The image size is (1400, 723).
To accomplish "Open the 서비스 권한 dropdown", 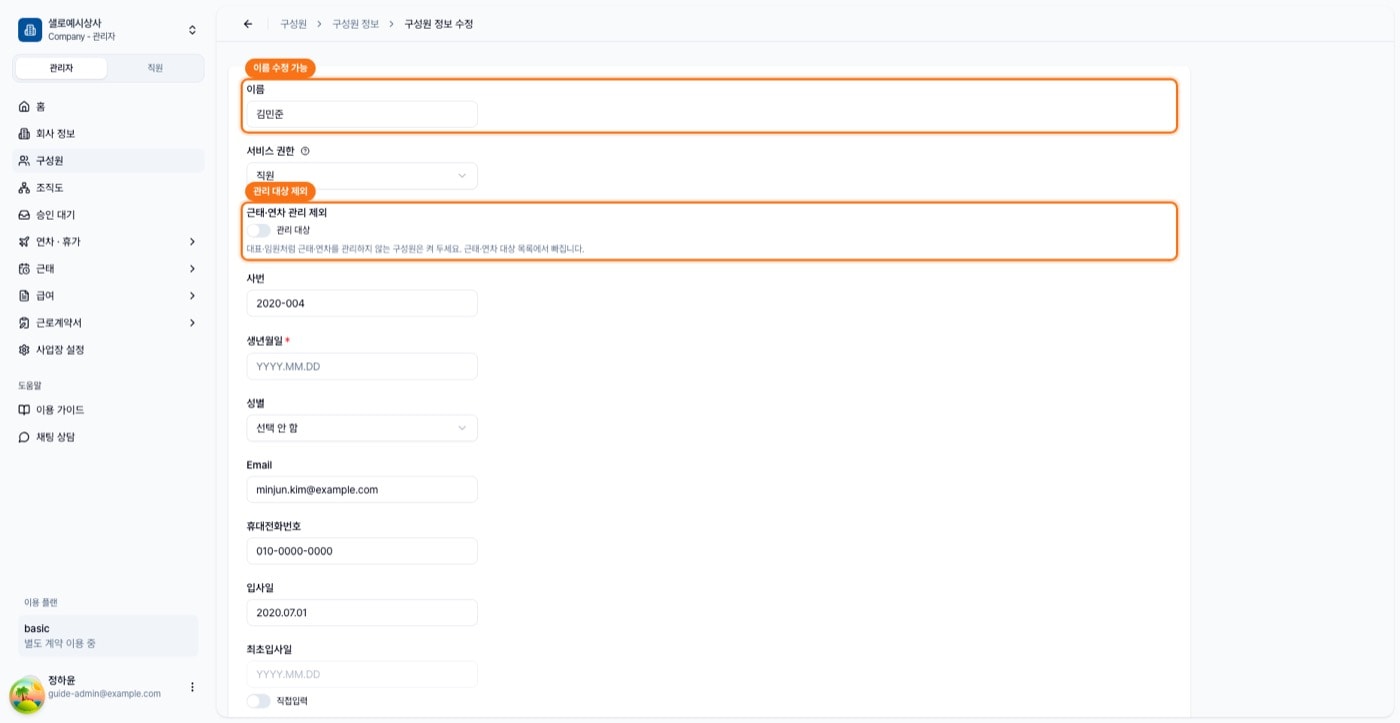I will (362, 175).
